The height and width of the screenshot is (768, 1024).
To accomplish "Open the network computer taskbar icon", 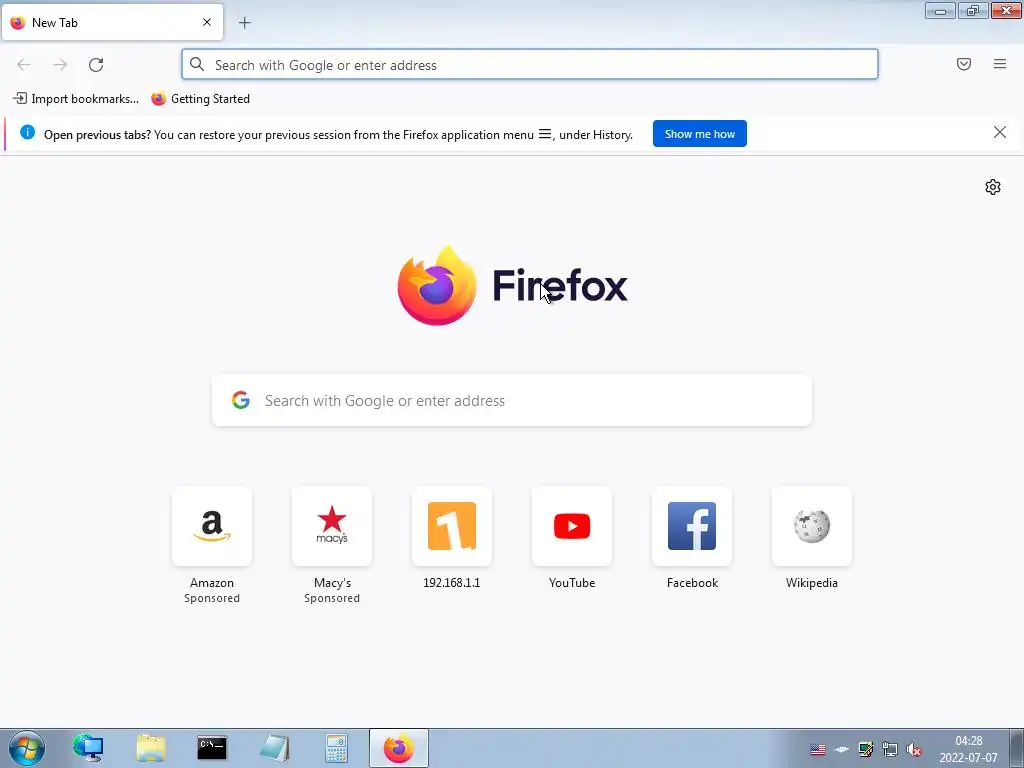I will (x=88, y=748).
